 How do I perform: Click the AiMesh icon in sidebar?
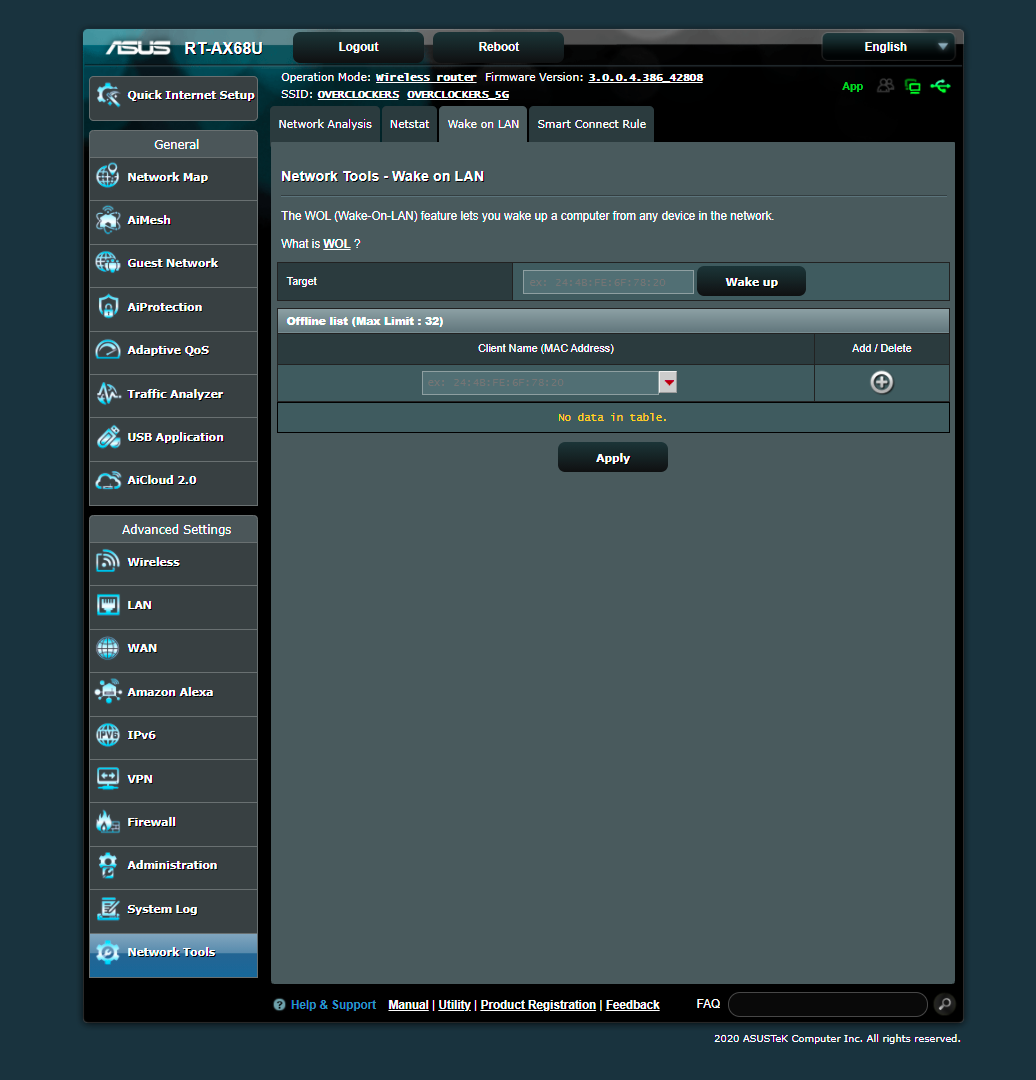[108, 220]
